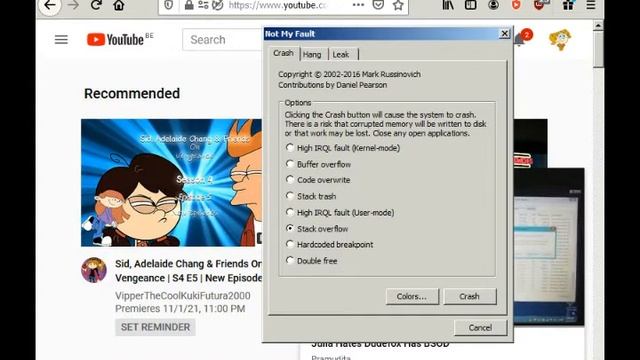The image size is (640, 360).
Task: Open the site permissions icon in address bar
Action: [x=203, y=5]
